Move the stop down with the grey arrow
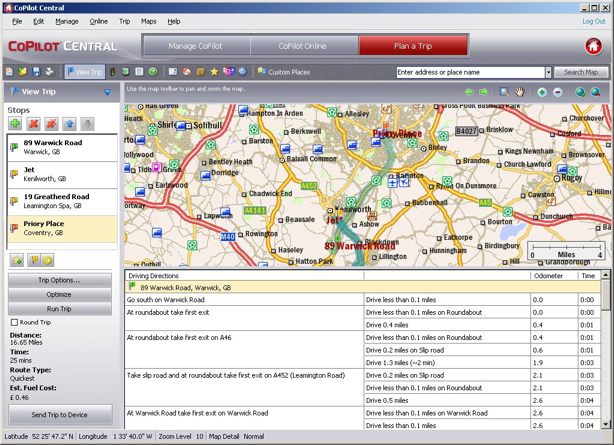The width and height of the screenshot is (614, 445). point(88,124)
